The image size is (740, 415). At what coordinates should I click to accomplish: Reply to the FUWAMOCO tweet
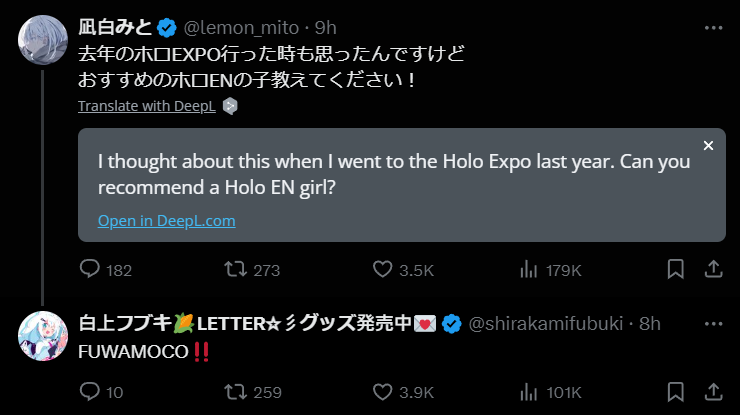tap(90, 391)
